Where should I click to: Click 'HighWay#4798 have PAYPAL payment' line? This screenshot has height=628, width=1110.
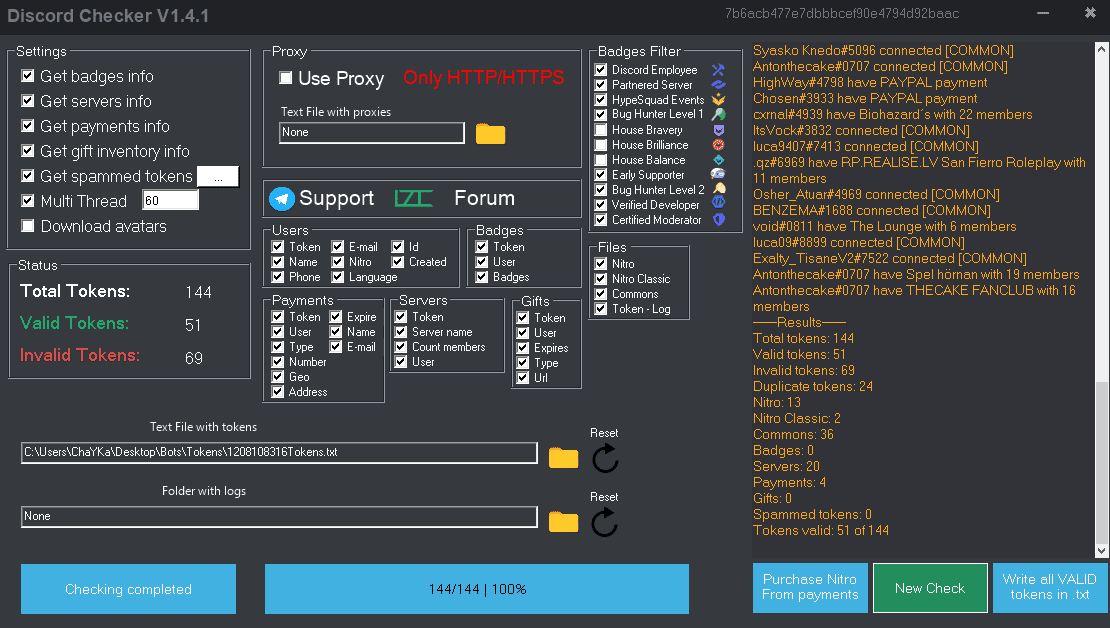(x=870, y=82)
